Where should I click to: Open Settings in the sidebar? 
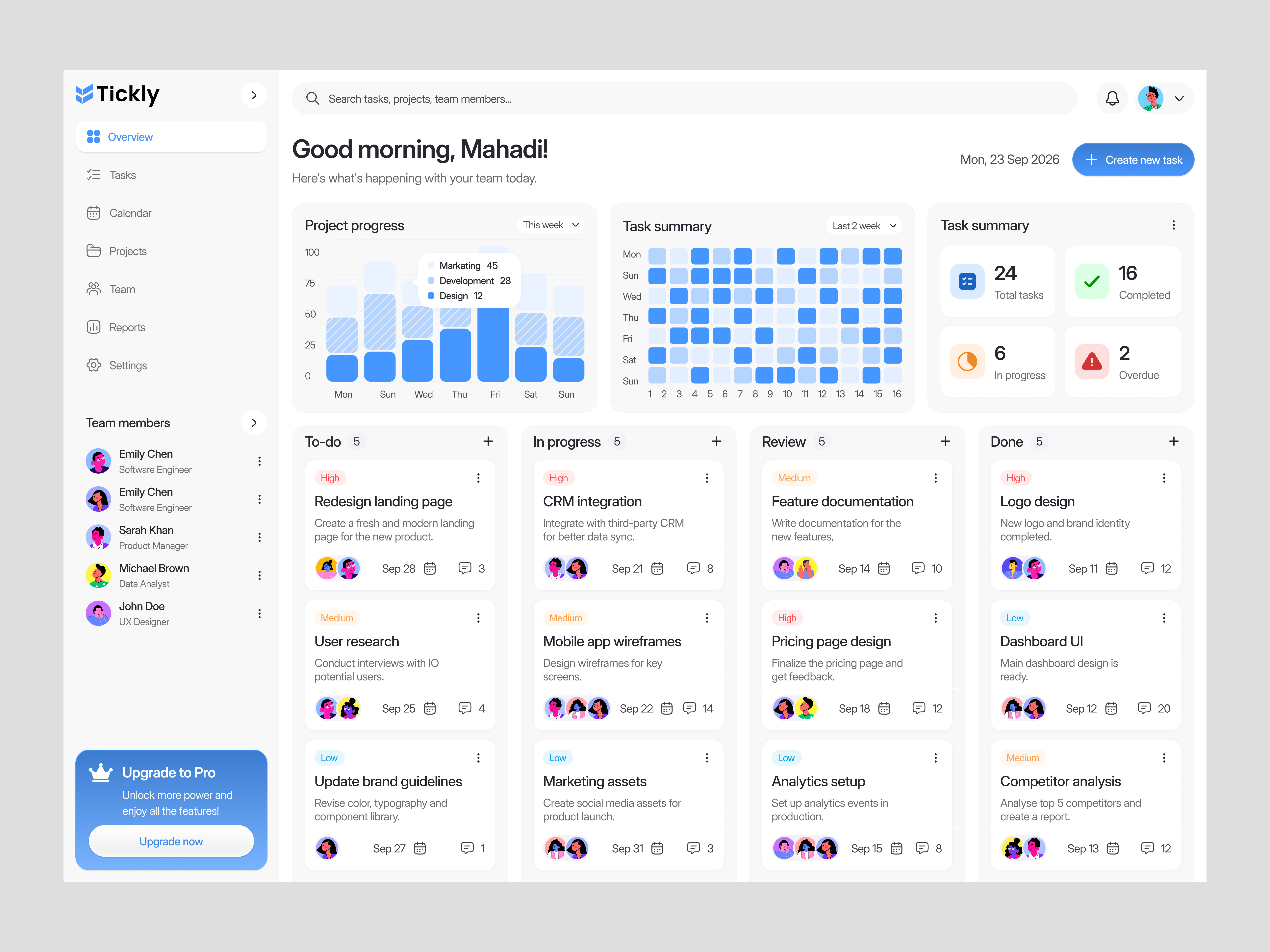click(x=171, y=366)
